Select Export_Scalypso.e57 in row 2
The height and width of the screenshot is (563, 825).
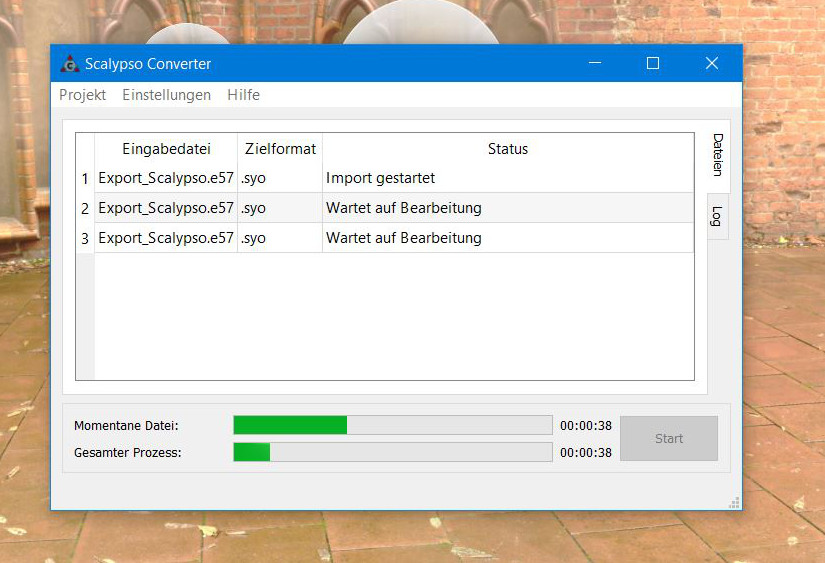tap(166, 208)
